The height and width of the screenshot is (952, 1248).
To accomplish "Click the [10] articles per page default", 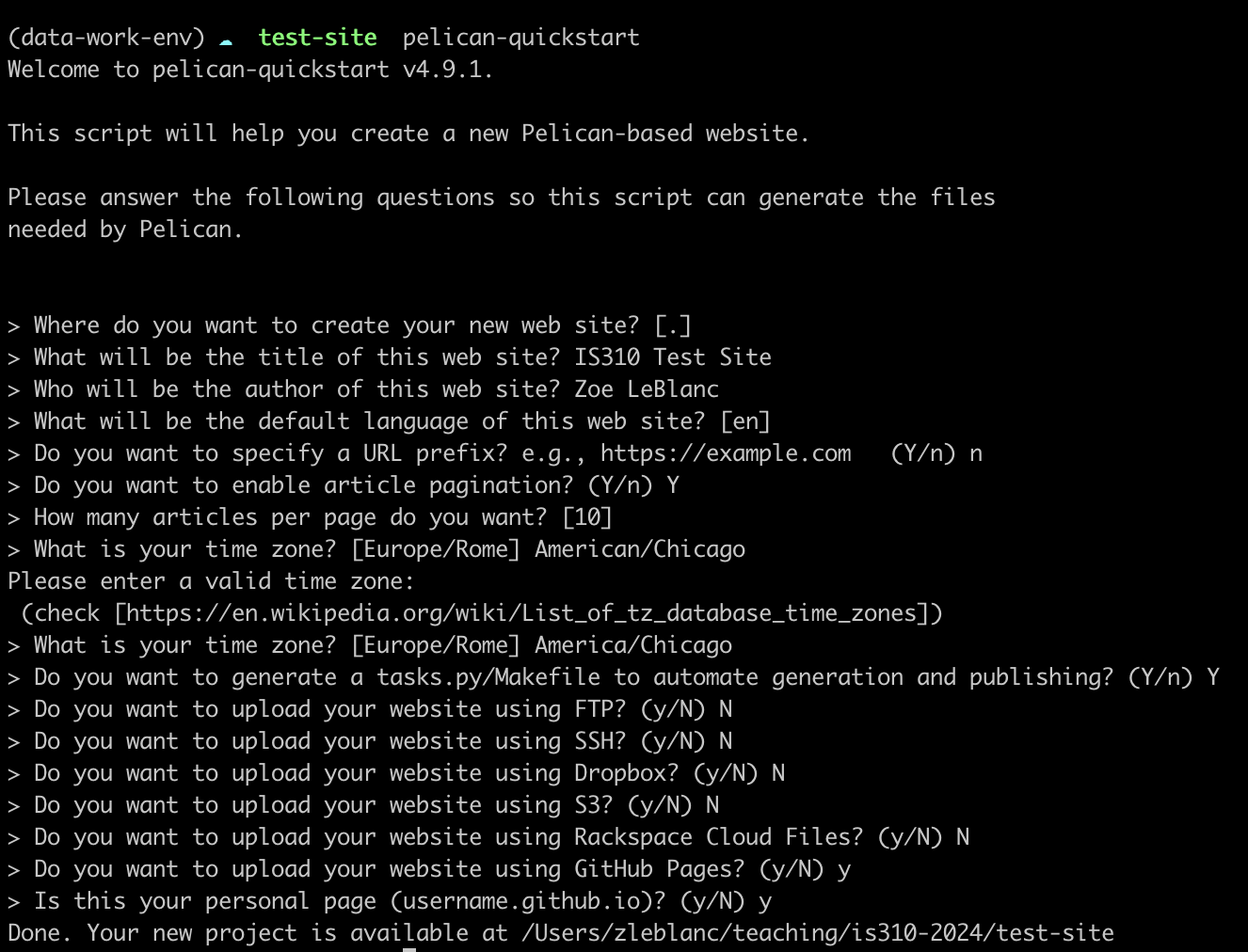I will tap(587, 517).
